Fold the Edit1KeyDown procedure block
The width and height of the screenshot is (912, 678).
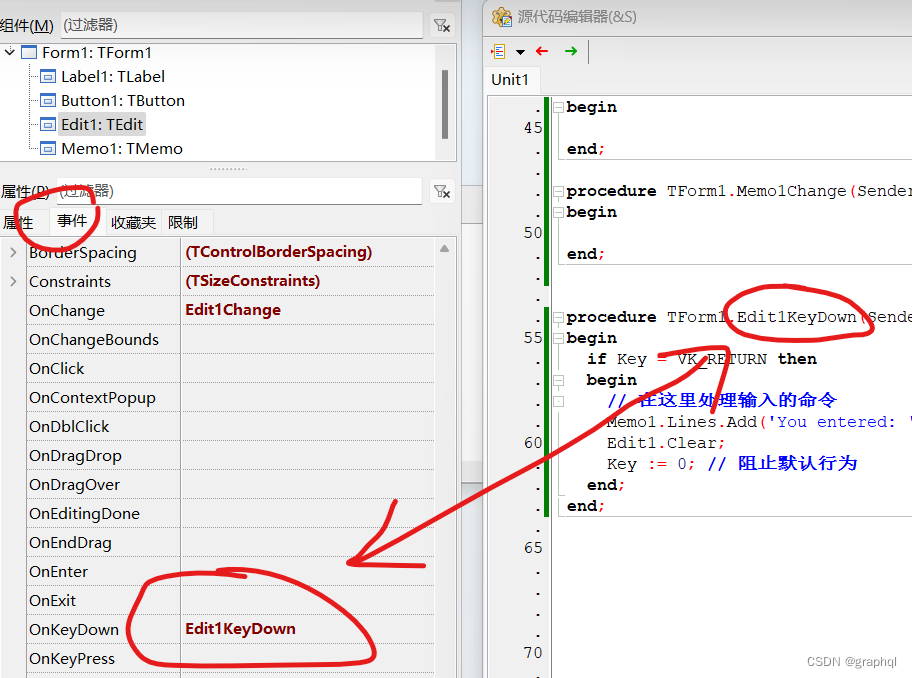pyautogui.click(x=558, y=317)
